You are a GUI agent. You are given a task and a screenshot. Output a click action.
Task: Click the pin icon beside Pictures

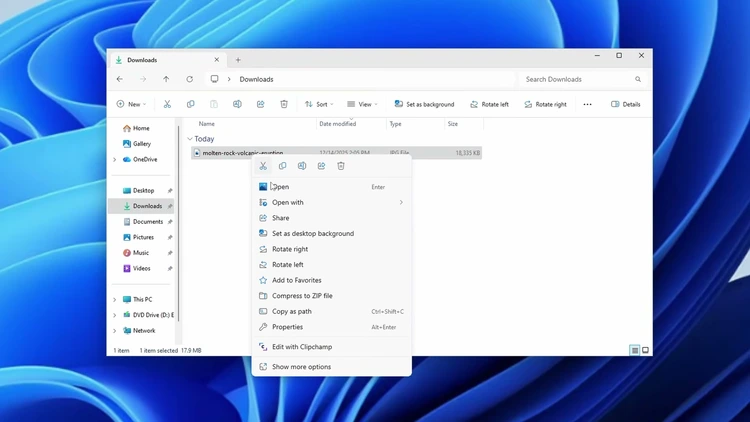pos(170,237)
